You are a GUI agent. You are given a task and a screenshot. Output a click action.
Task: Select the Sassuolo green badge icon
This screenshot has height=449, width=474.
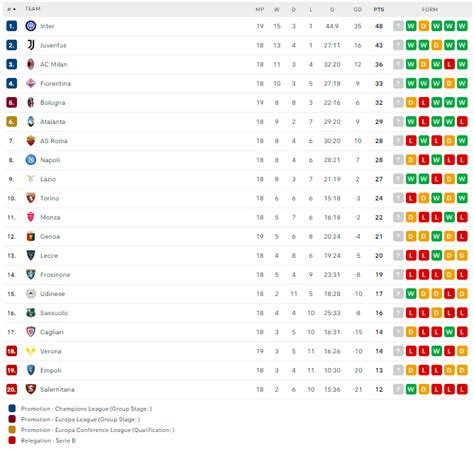coord(31,313)
